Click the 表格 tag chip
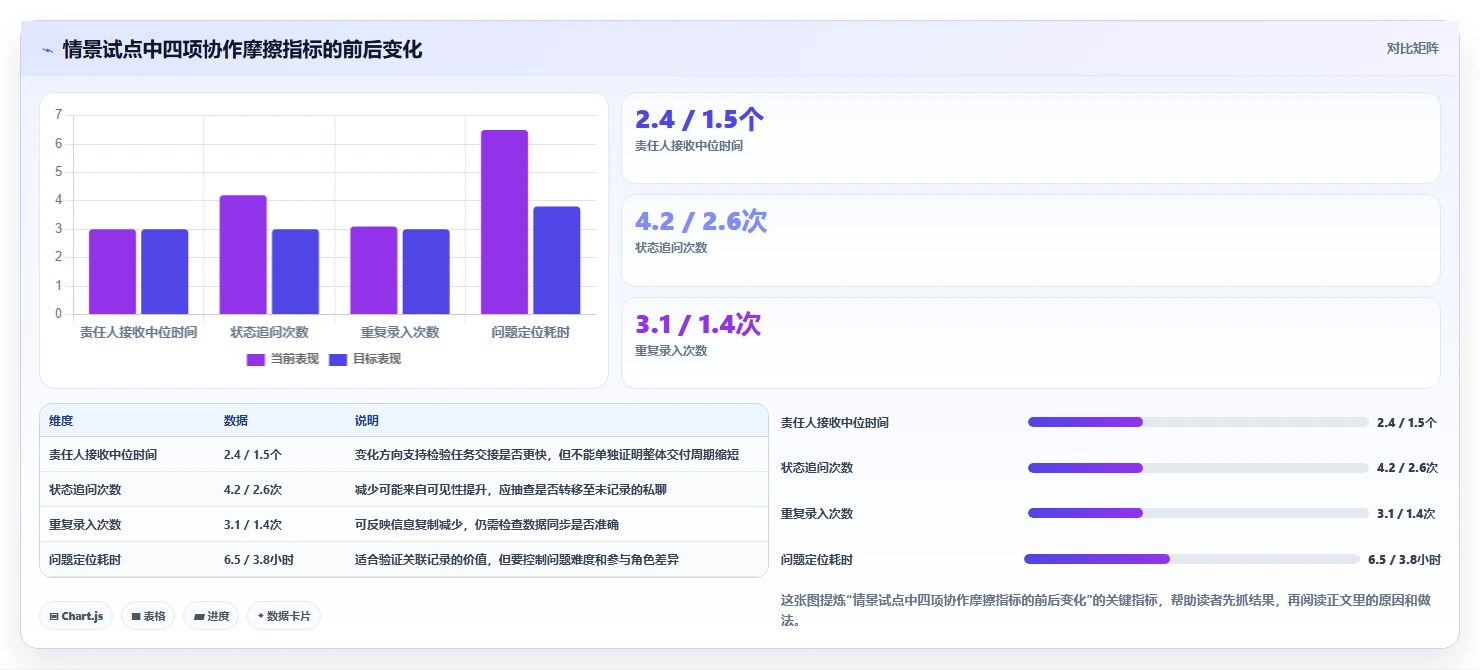Screen dimensions: 1480x670 [149, 616]
